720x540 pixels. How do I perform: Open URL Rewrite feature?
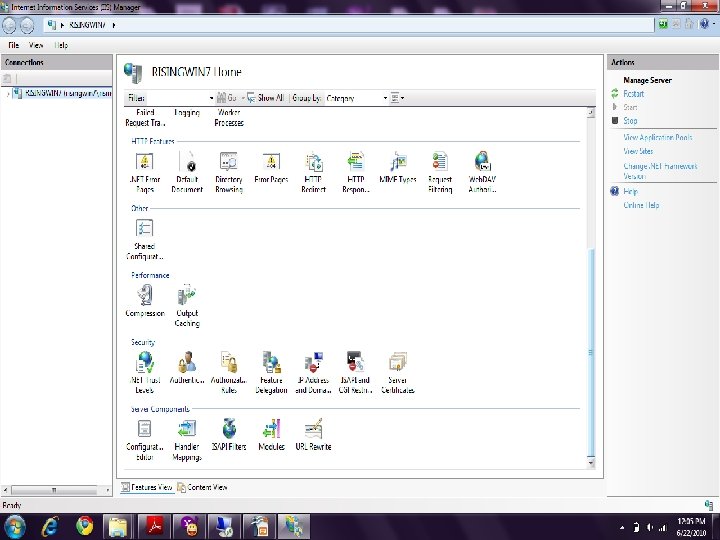314,435
